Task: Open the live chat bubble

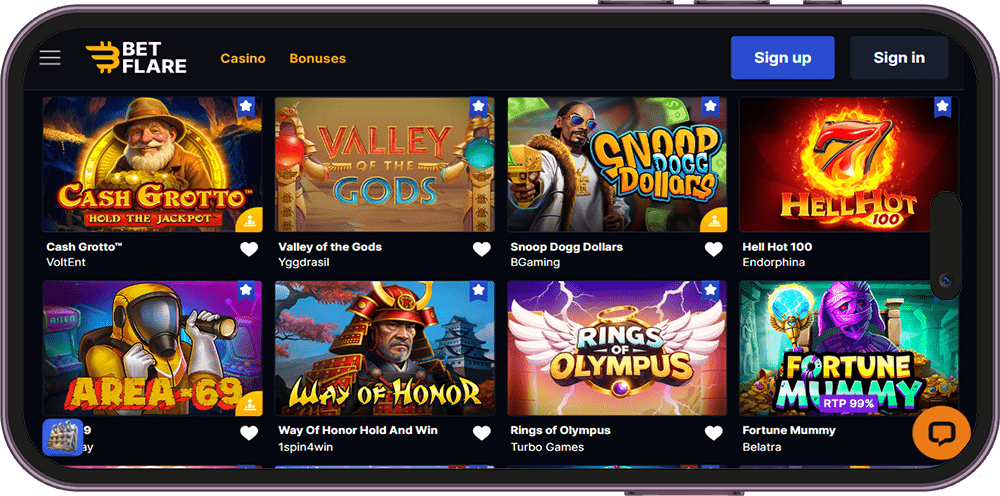Action: pos(941,434)
